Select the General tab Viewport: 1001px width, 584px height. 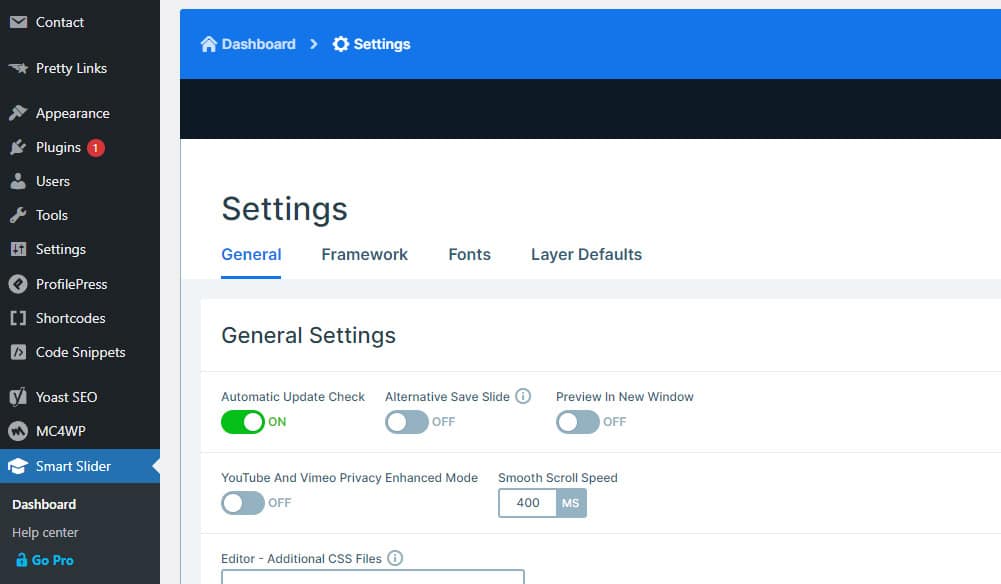click(x=251, y=255)
